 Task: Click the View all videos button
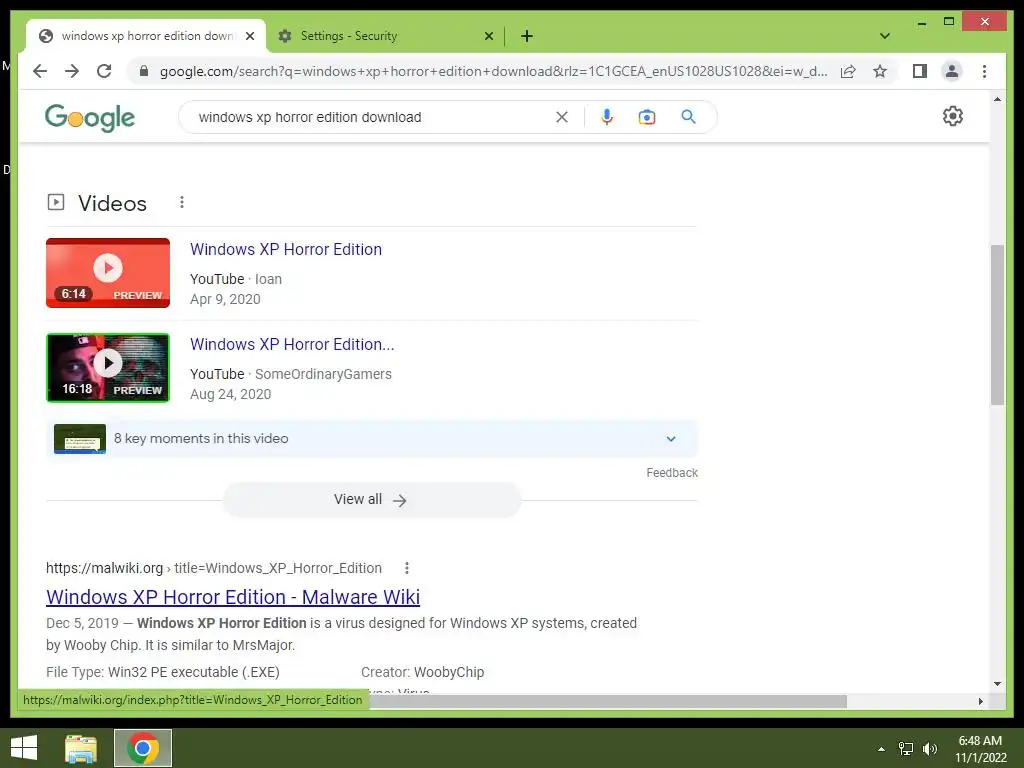tap(372, 500)
